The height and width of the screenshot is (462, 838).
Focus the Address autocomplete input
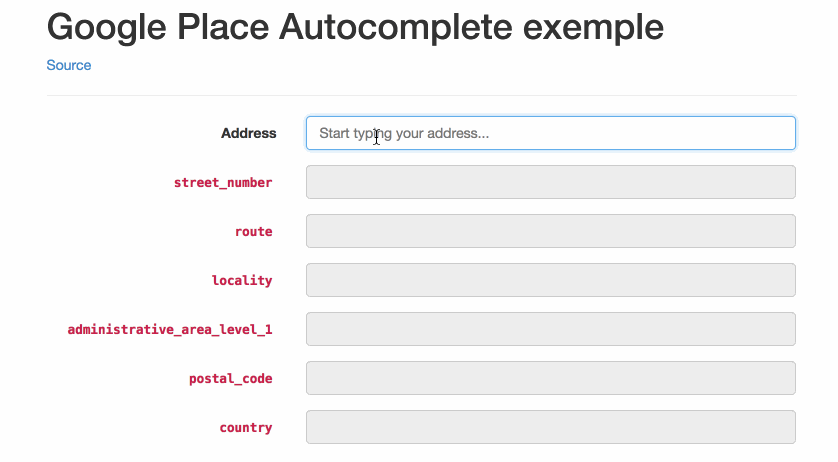(550, 133)
